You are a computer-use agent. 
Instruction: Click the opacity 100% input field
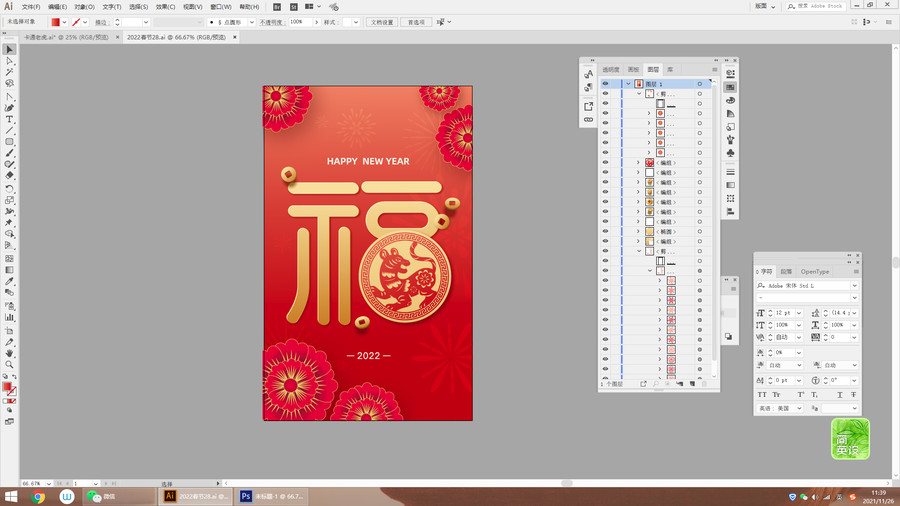click(x=300, y=22)
